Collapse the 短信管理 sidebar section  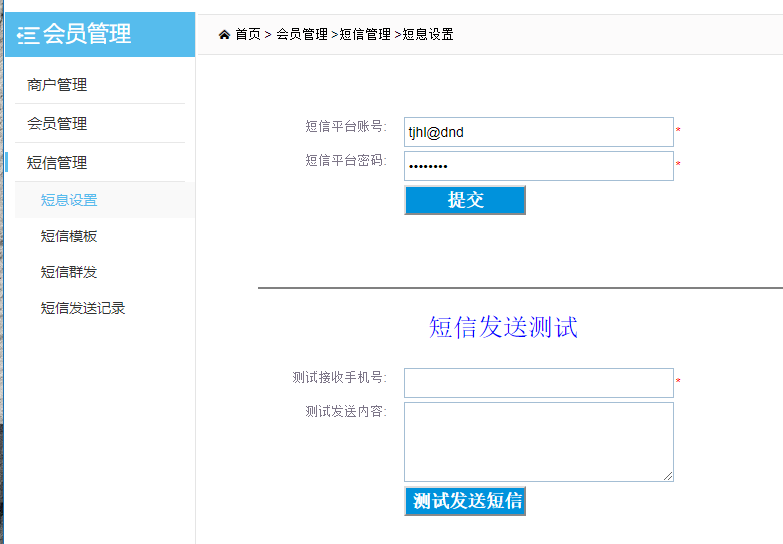tap(57, 163)
